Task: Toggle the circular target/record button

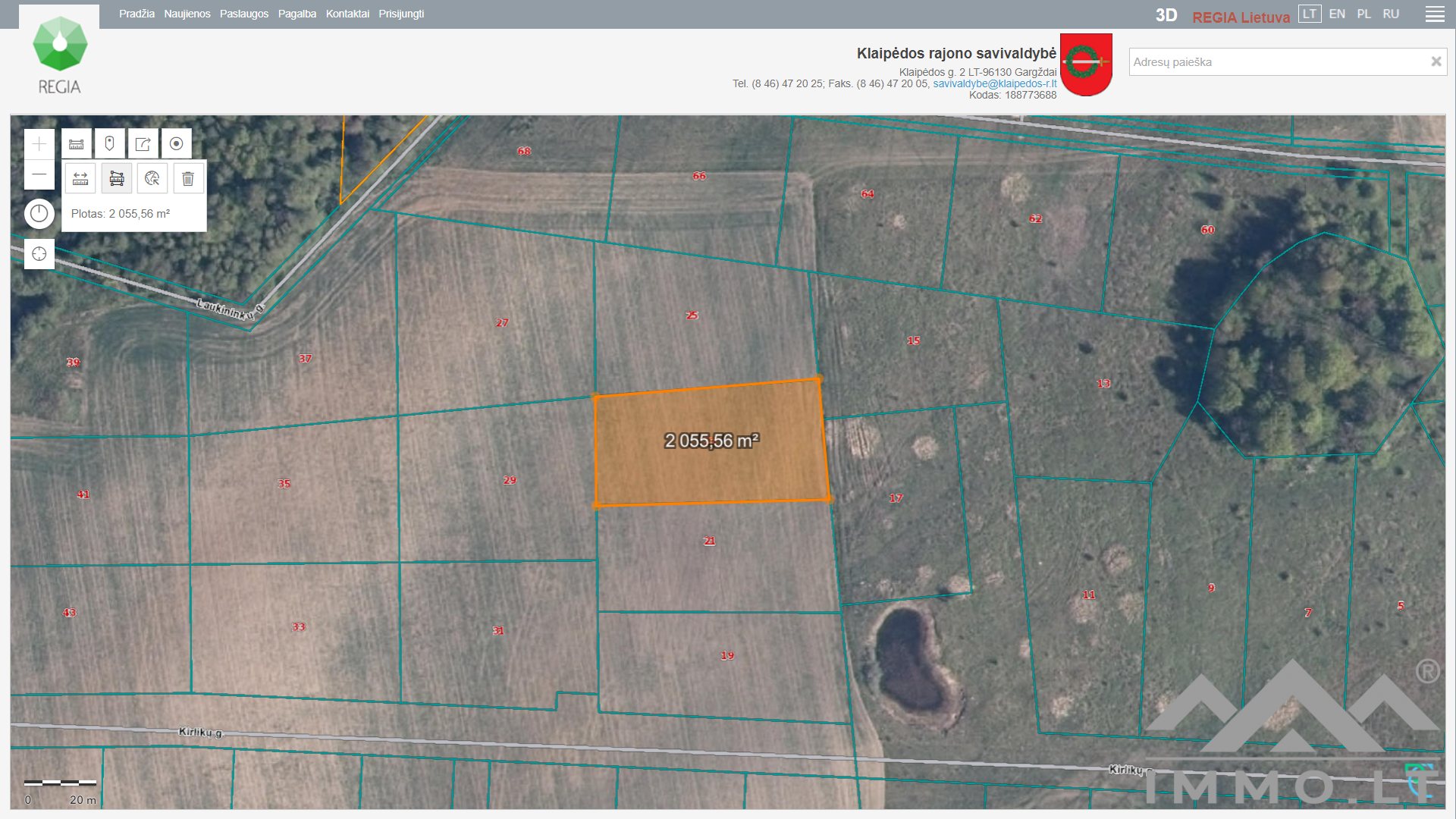Action: [x=176, y=143]
